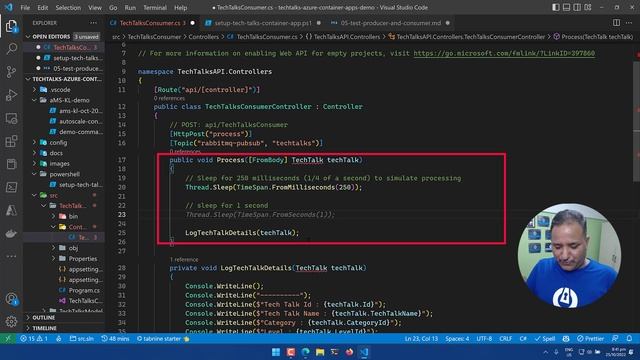The image size is (640, 360).
Task: Click Spell checker status item
Action: (545, 338)
